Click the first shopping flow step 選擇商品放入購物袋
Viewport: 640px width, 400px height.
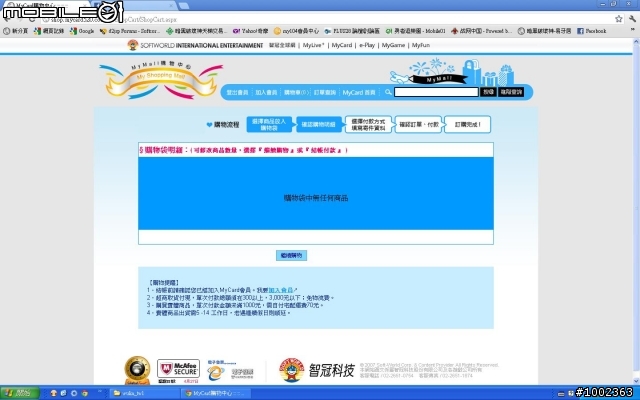[x=269, y=124]
